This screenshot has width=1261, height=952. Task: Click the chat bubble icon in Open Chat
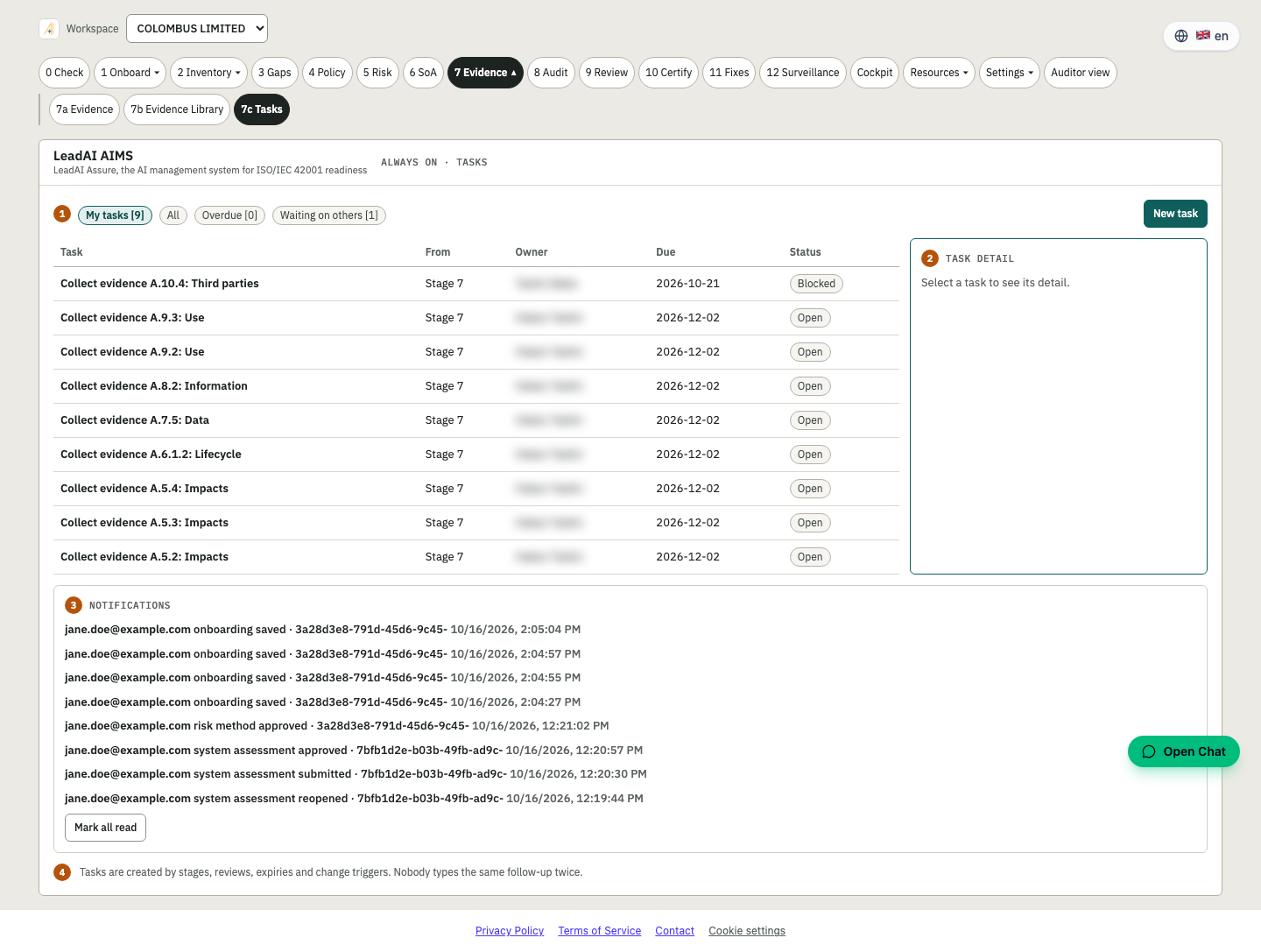pyautogui.click(x=1149, y=751)
